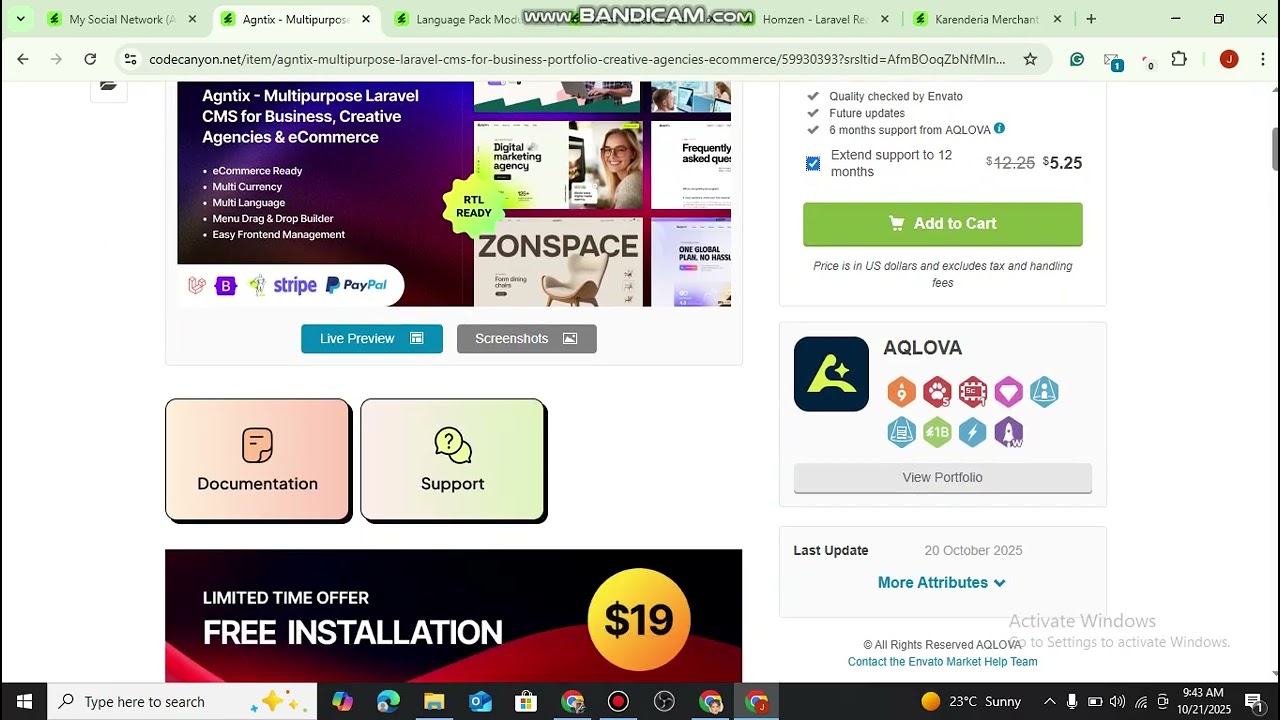The image size is (1280, 720).
Task: Open Microsoft Edge from the taskbar
Action: [388, 702]
